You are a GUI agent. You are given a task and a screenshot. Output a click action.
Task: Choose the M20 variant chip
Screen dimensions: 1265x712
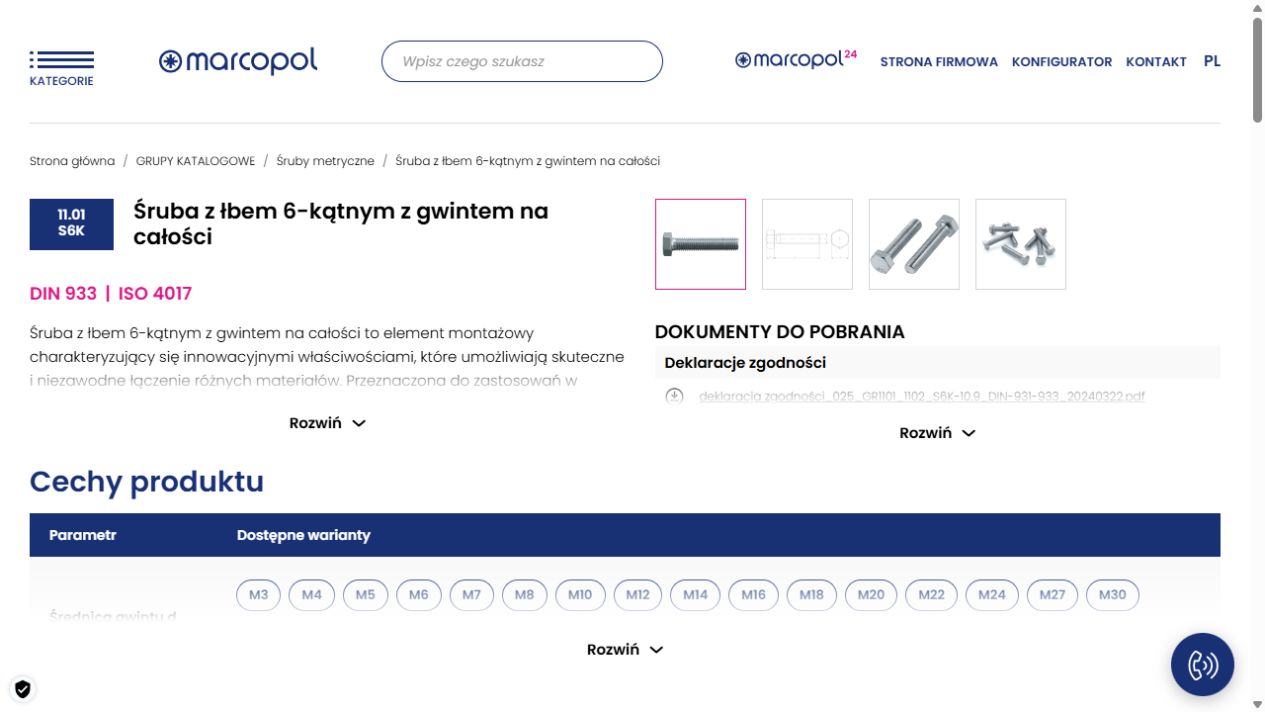pos(871,595)
